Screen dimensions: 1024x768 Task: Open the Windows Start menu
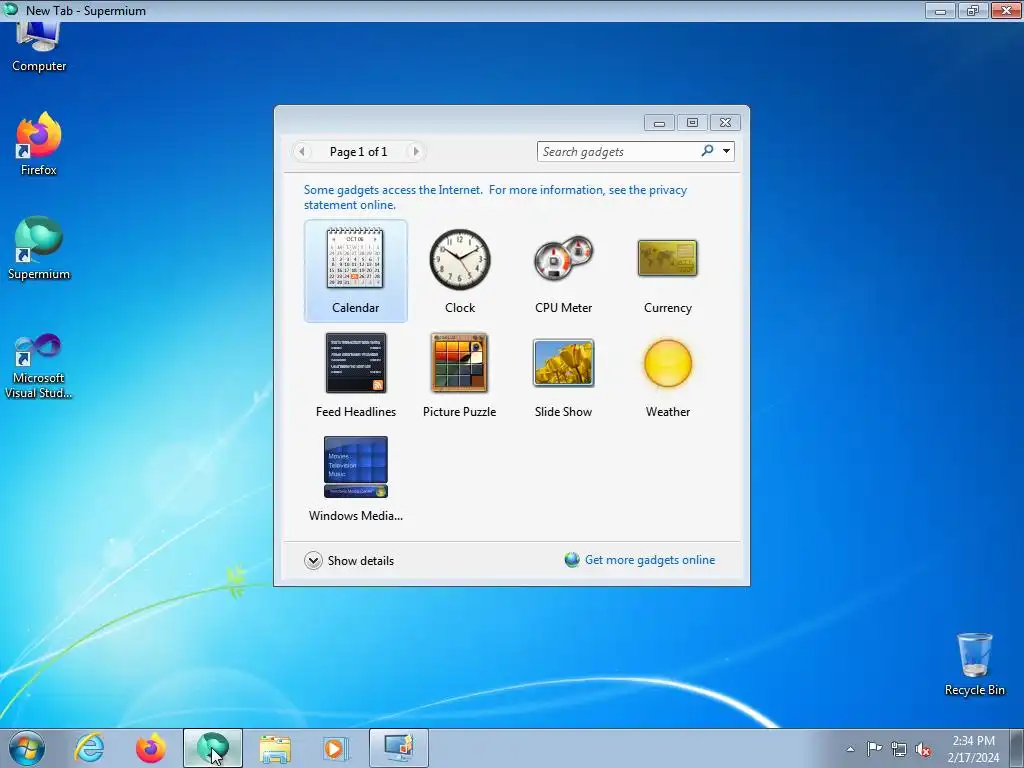pyautogui.click(x=27, y=748)
